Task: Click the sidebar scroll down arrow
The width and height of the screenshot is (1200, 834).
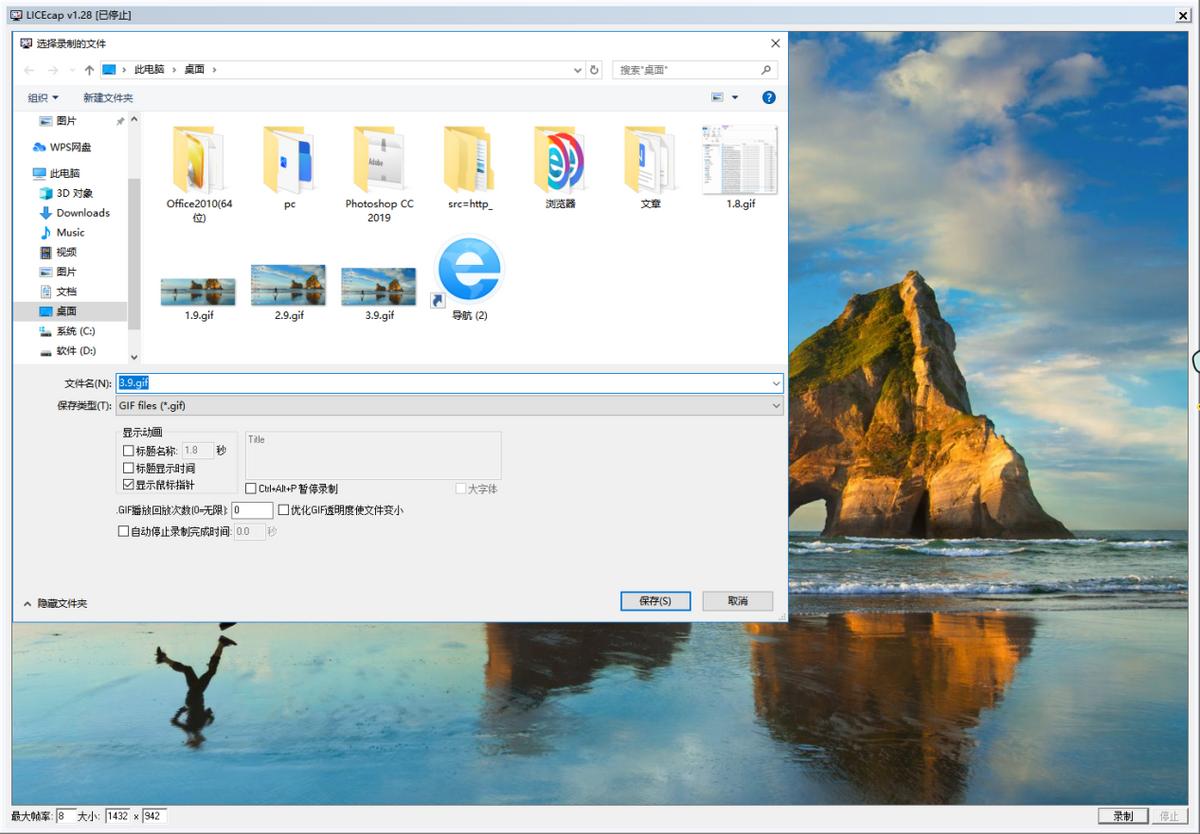Action: (135, 357)
